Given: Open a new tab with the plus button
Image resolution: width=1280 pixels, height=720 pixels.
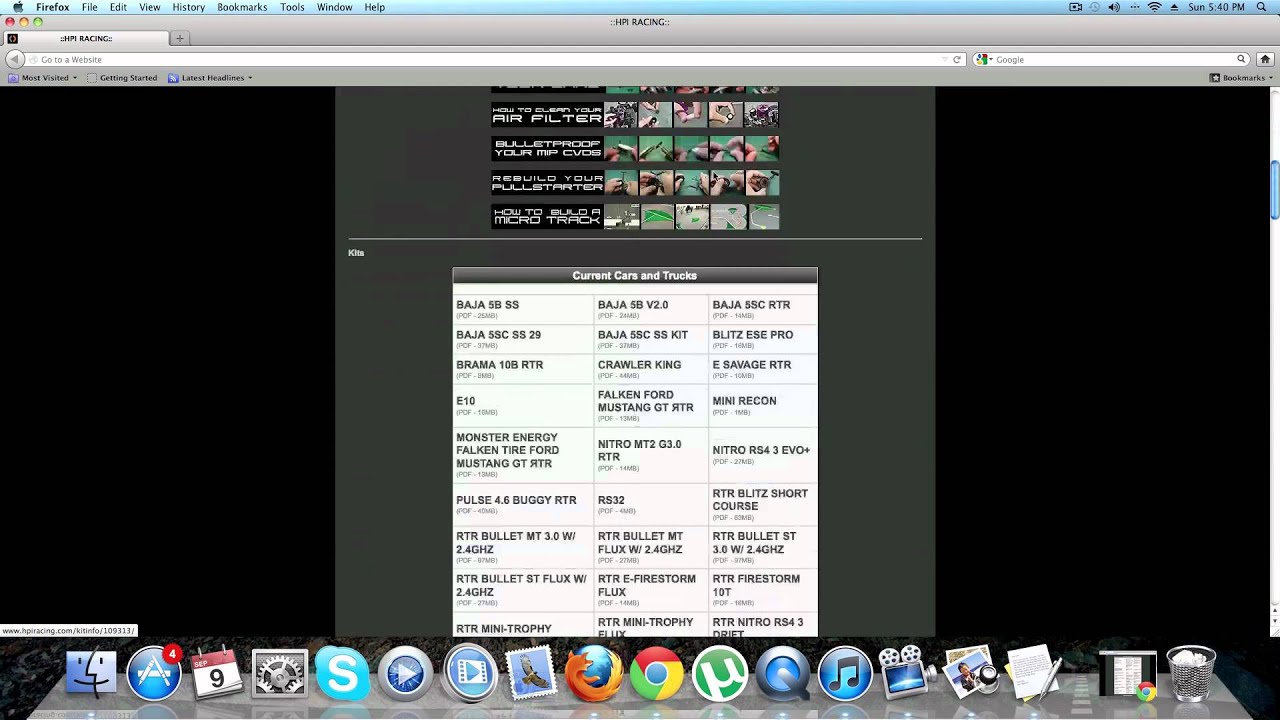Looking at the screenshot, I should 180,39.
